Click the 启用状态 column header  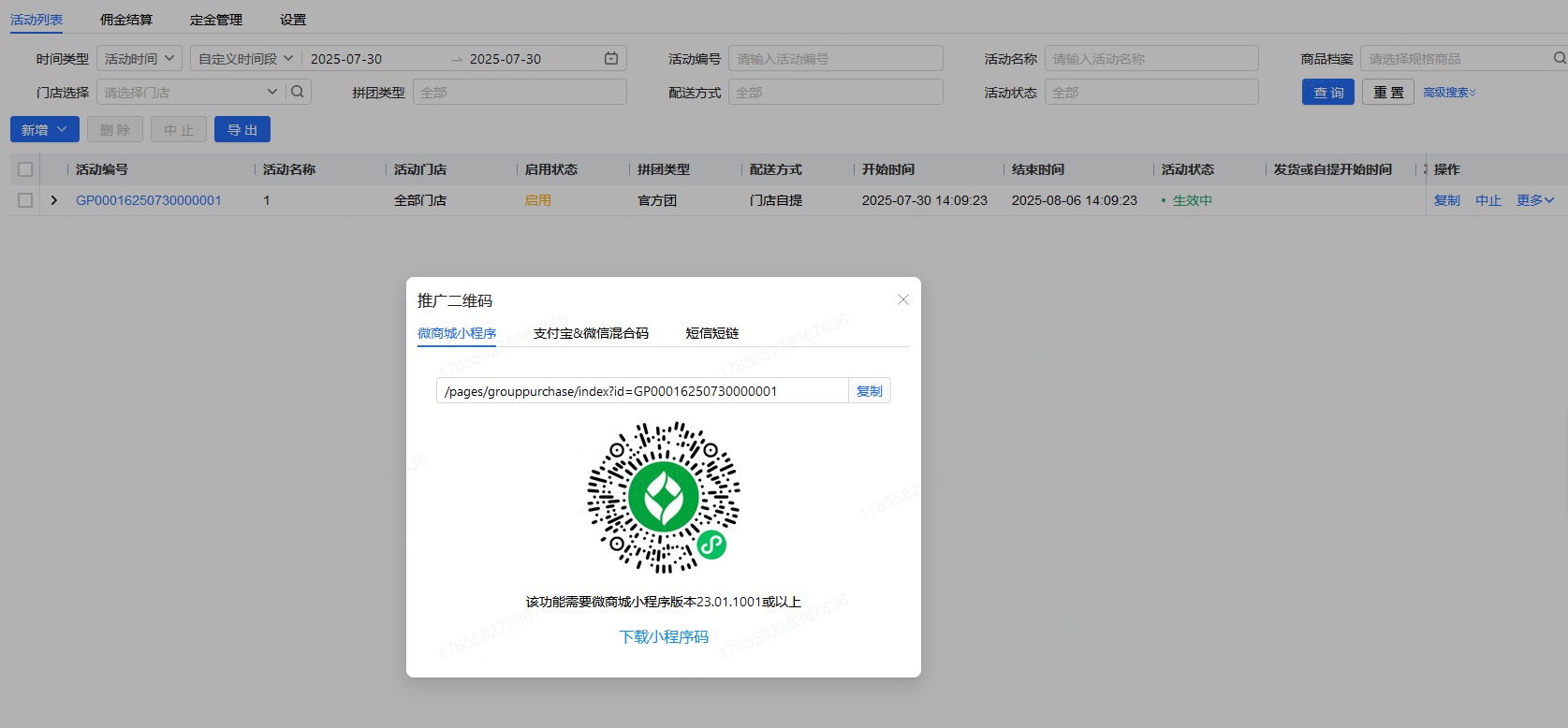[551, 169]
